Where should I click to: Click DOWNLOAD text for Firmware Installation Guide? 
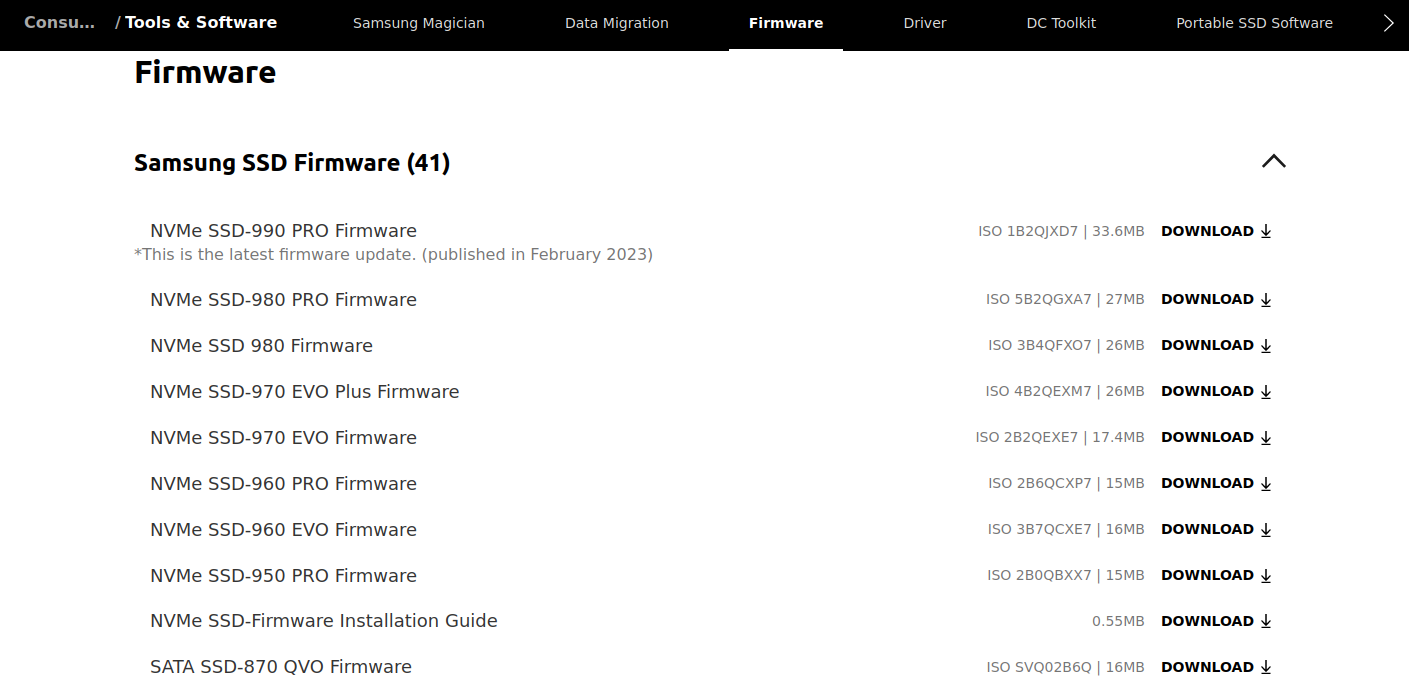[1207, 621]
